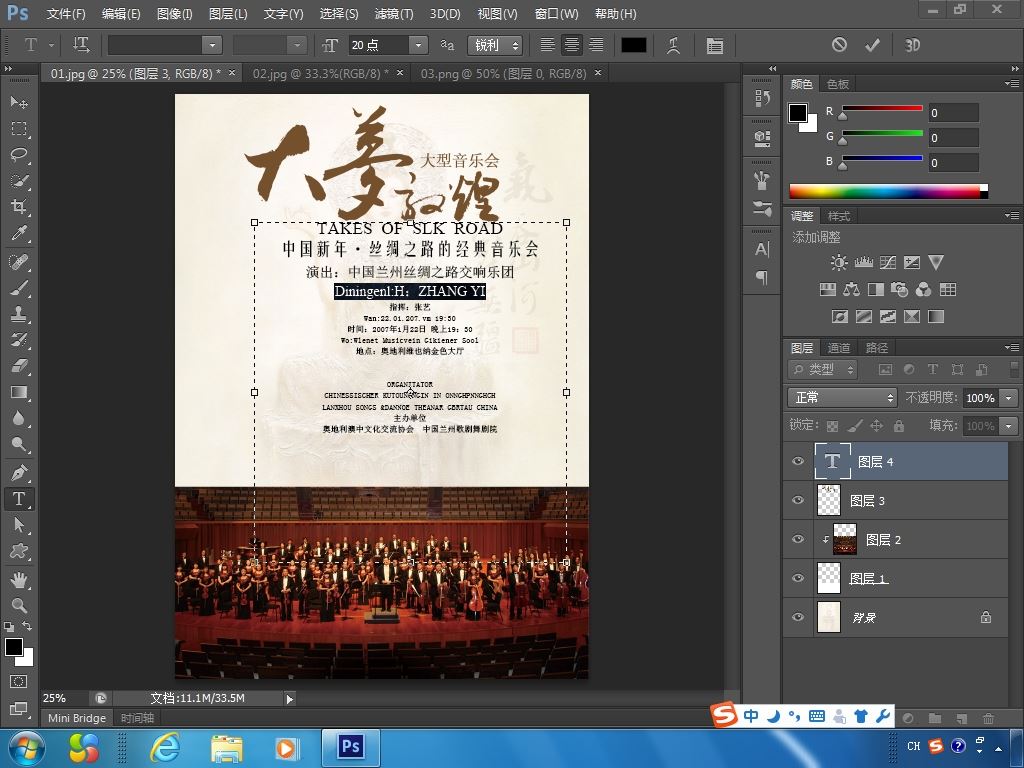
Task: Hide layer 图层 3
Action: 798,500
